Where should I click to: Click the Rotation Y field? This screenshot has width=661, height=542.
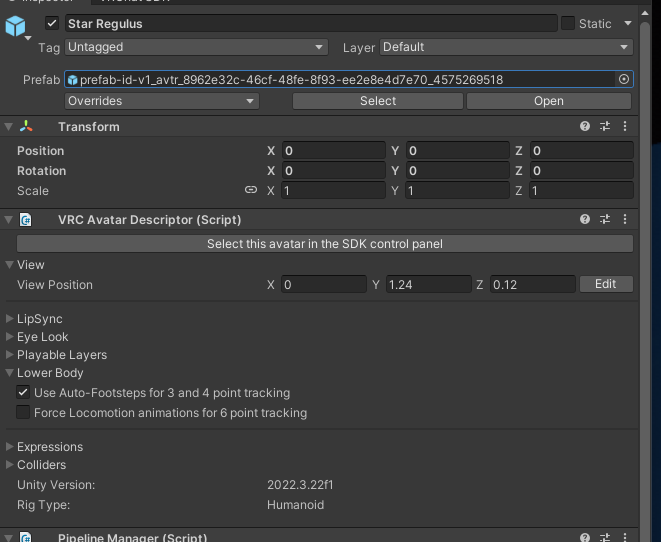[457, 170]
